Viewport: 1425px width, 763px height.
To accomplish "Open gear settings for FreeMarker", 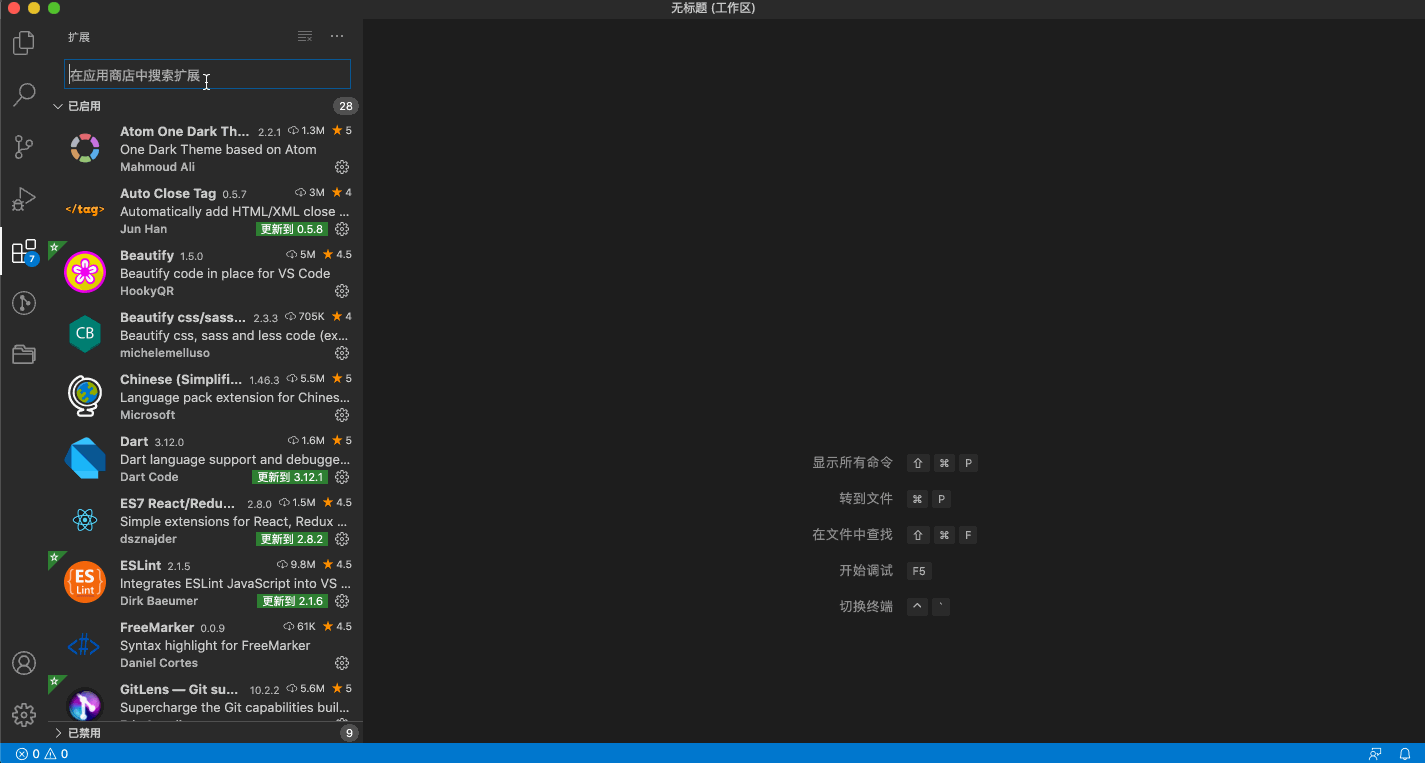I will [342, 663].
